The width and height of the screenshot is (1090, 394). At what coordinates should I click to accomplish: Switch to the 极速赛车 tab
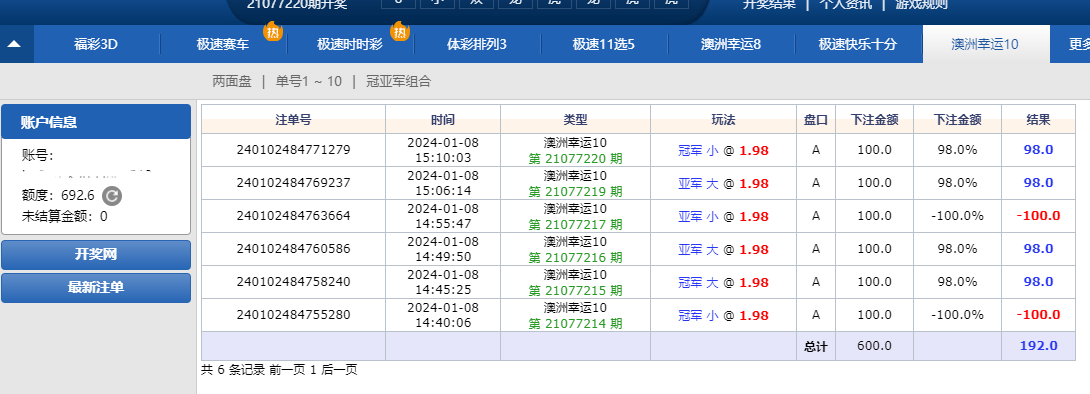pos(223,44)
